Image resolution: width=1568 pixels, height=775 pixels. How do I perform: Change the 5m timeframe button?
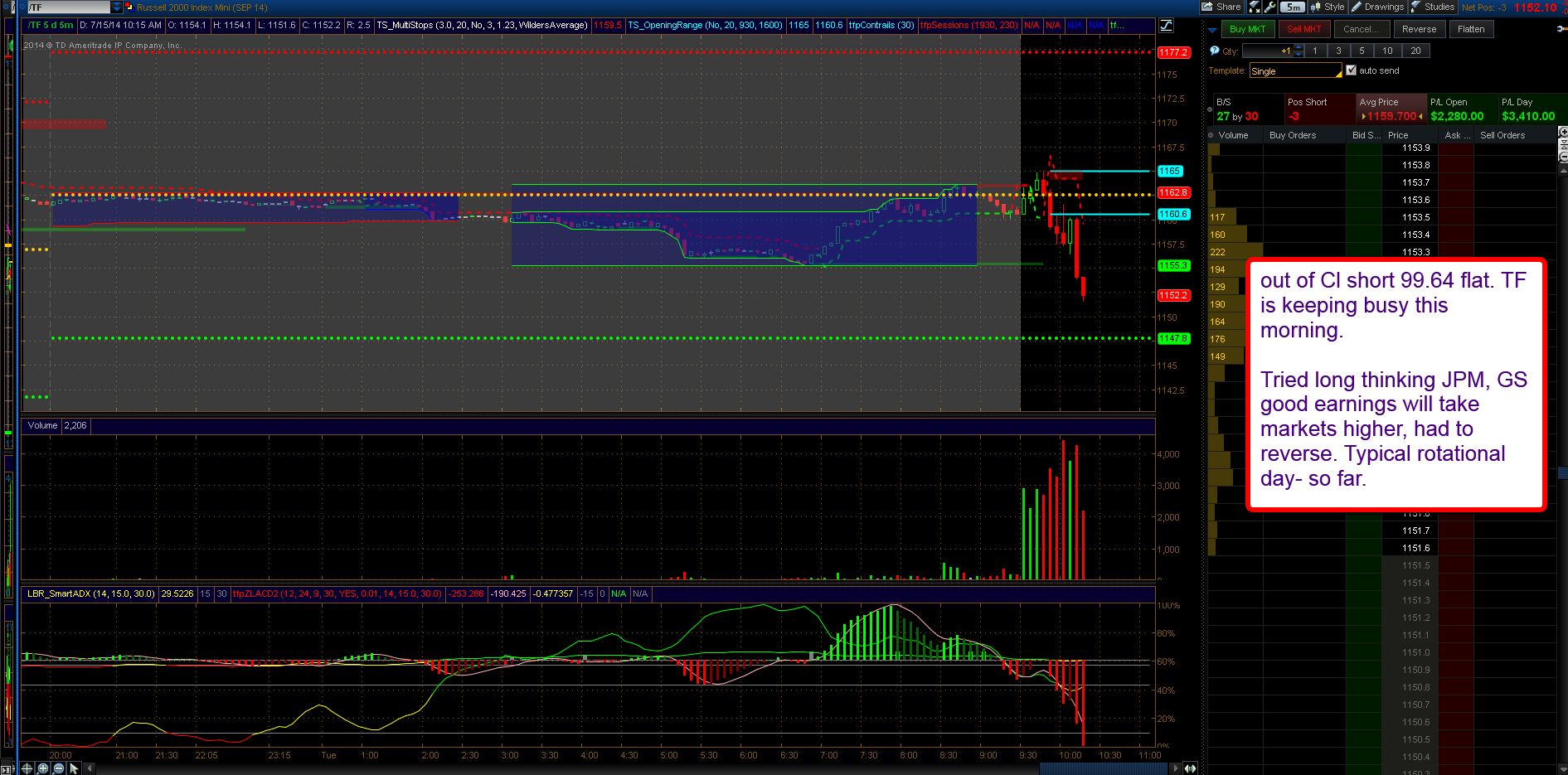pos(1293,7)
